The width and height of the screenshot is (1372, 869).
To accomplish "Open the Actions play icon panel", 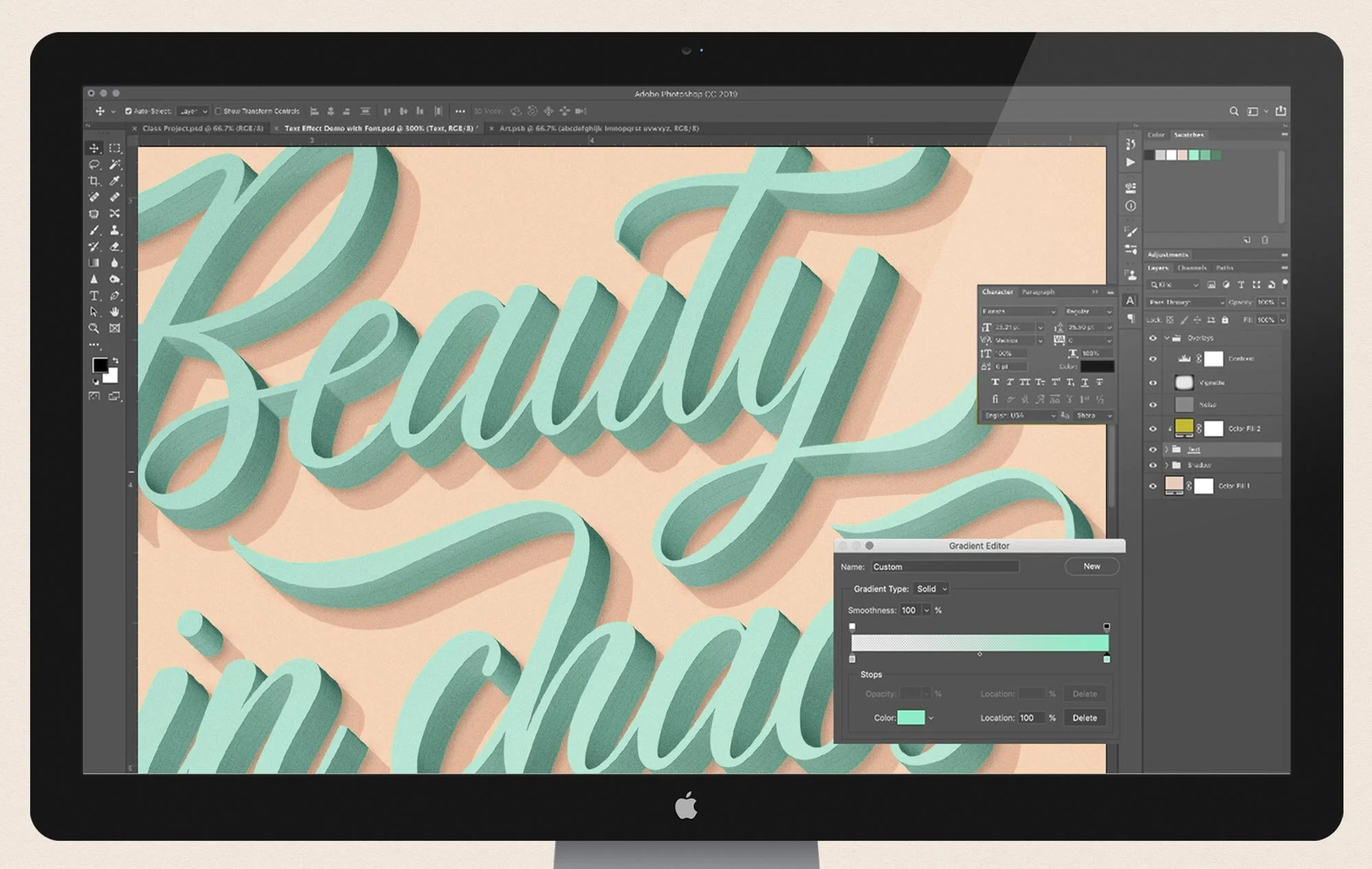I will [x=1131, y=163].
